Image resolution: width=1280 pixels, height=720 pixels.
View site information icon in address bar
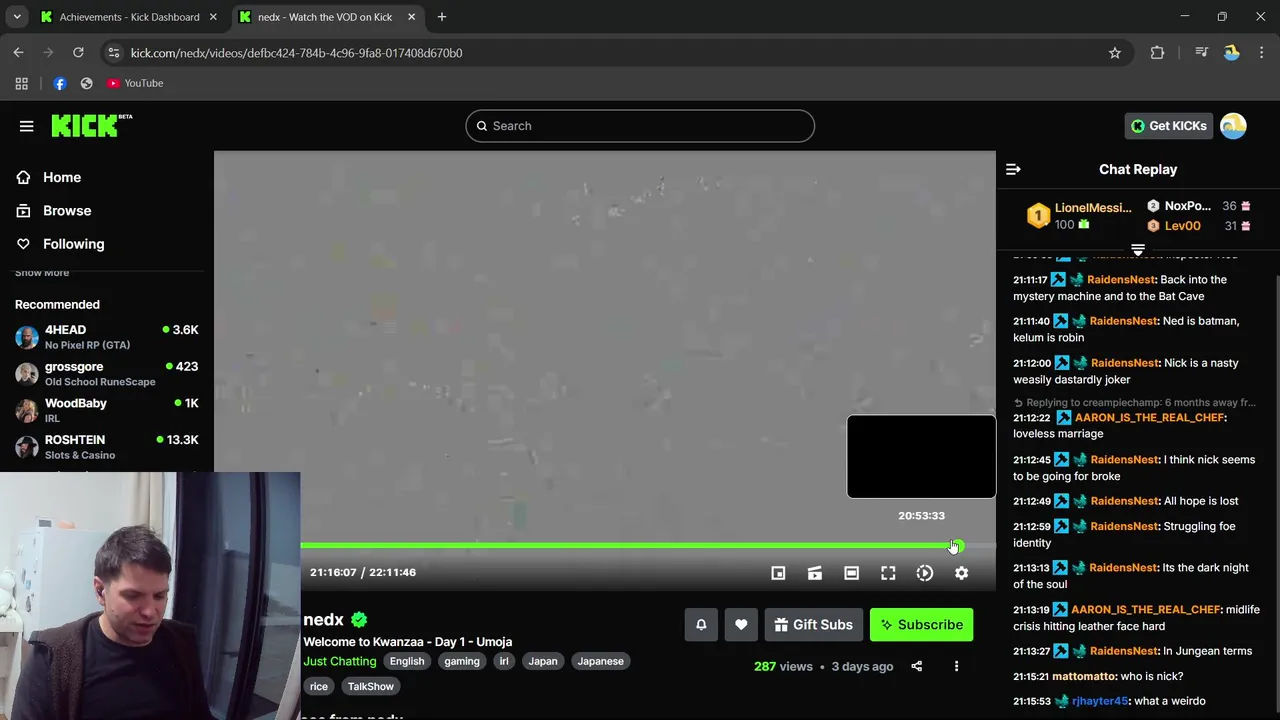coord(113,53)
